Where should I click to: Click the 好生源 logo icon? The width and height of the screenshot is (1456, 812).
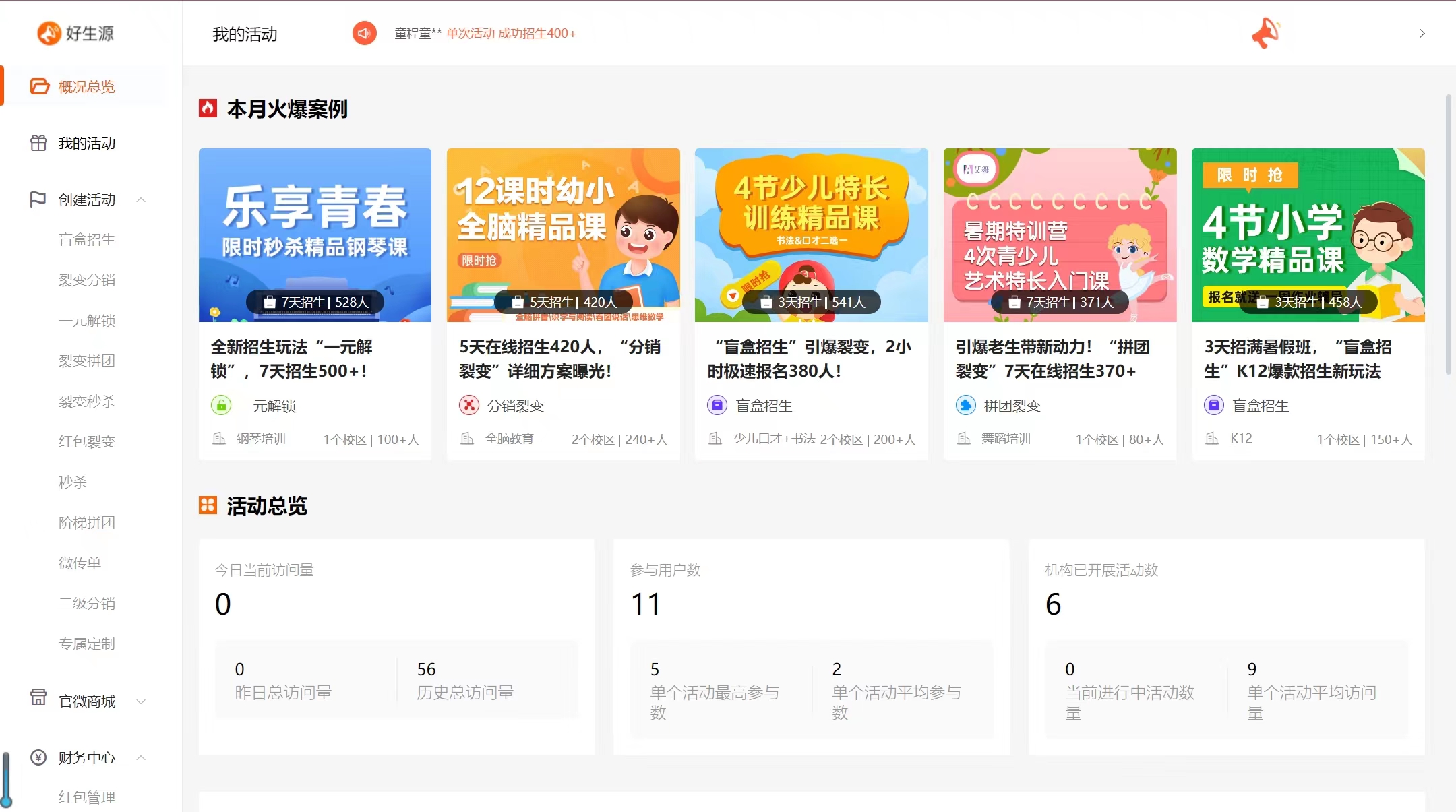(x=49, y=33)
